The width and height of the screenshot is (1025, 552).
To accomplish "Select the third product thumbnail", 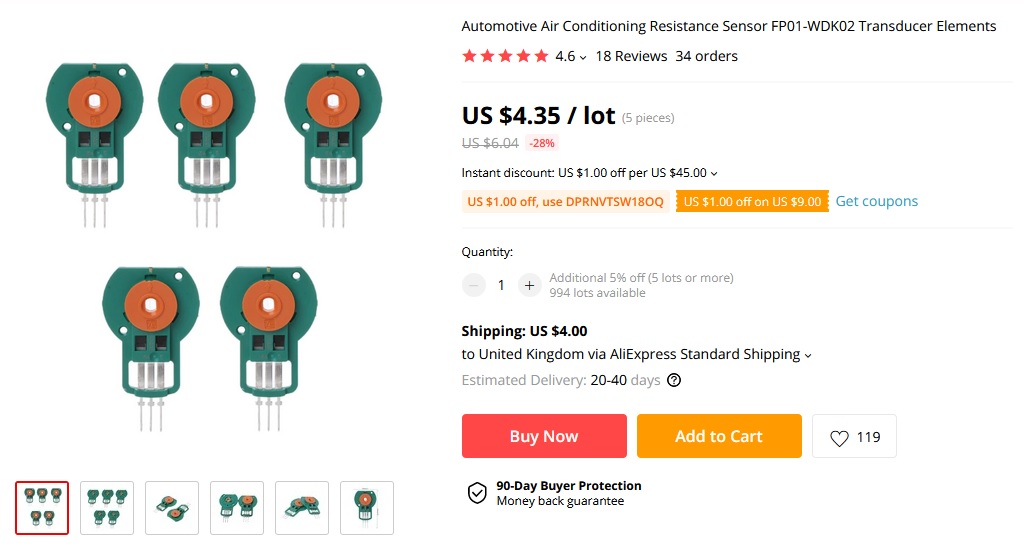I will [x=172, y=508].
